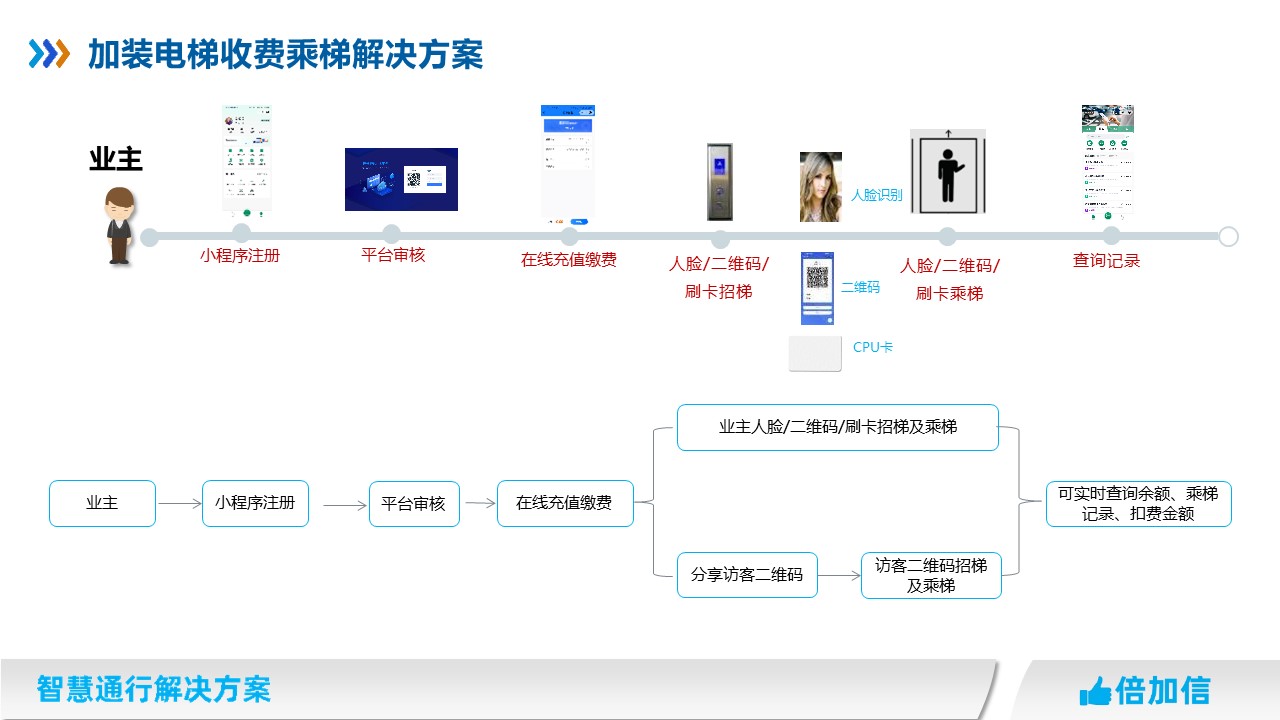Select the elevator passenger pictogram
1280x720 pixels.
[x=947, y=172]
